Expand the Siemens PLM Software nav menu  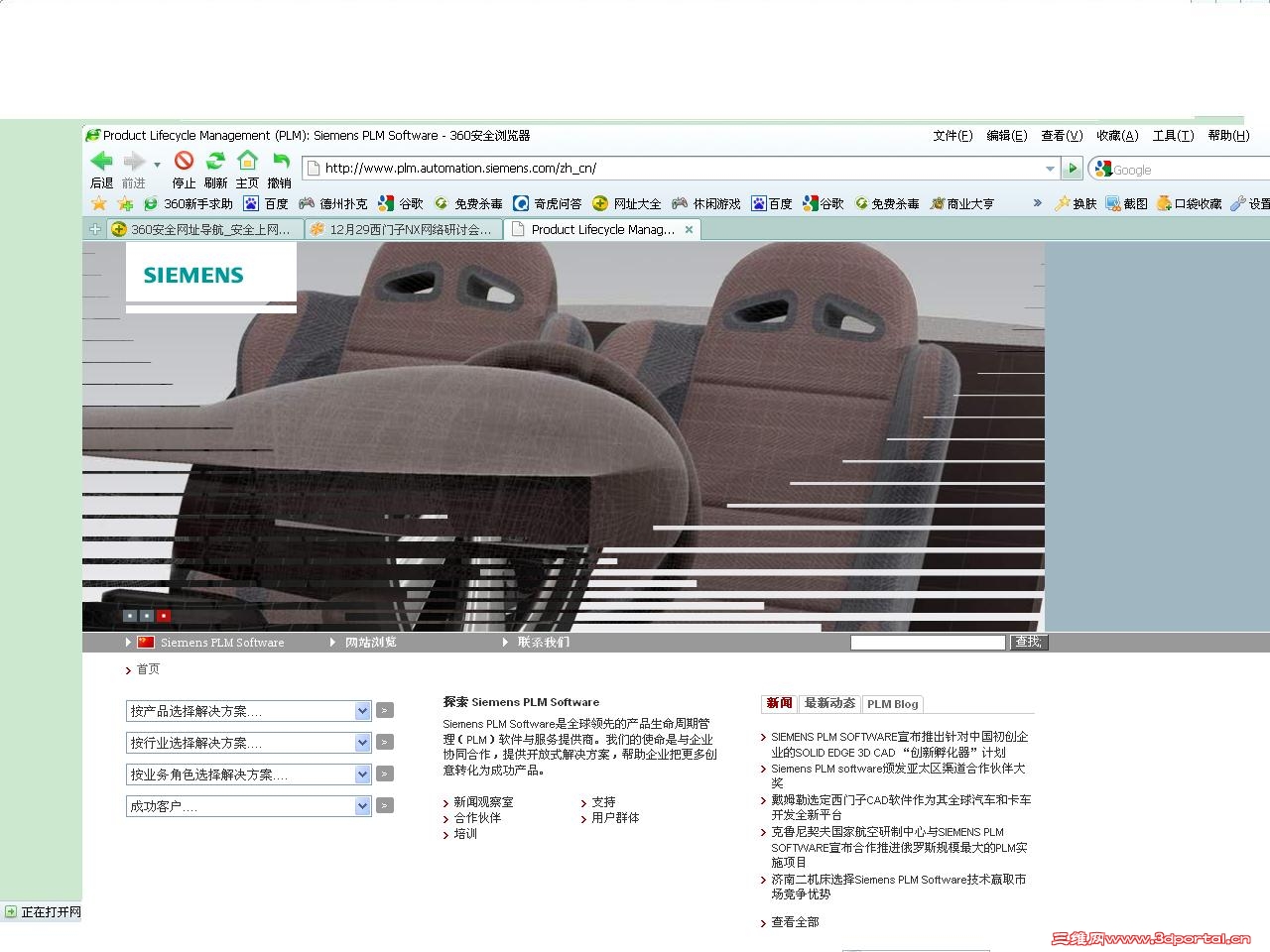[205, 643]
